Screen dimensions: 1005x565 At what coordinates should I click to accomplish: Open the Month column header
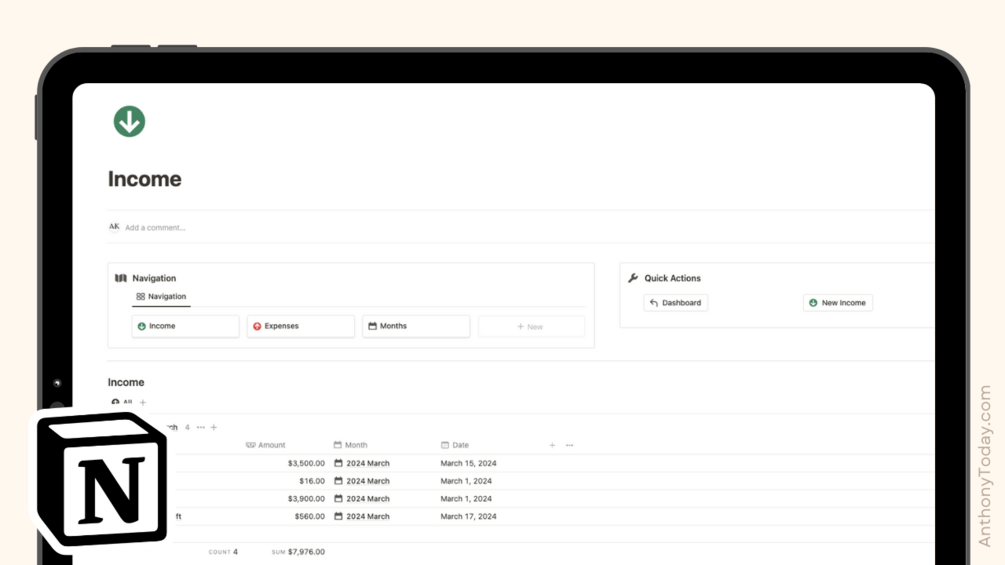[351, 445]
